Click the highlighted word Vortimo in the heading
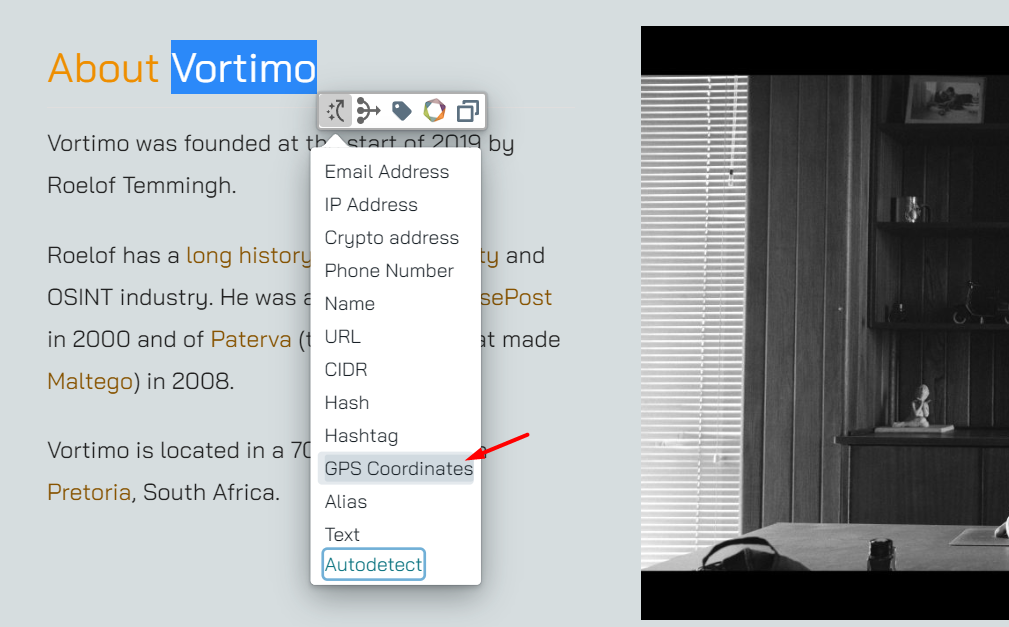The height and width of the screenshot is (627, 1009). [x=244, y=68]
